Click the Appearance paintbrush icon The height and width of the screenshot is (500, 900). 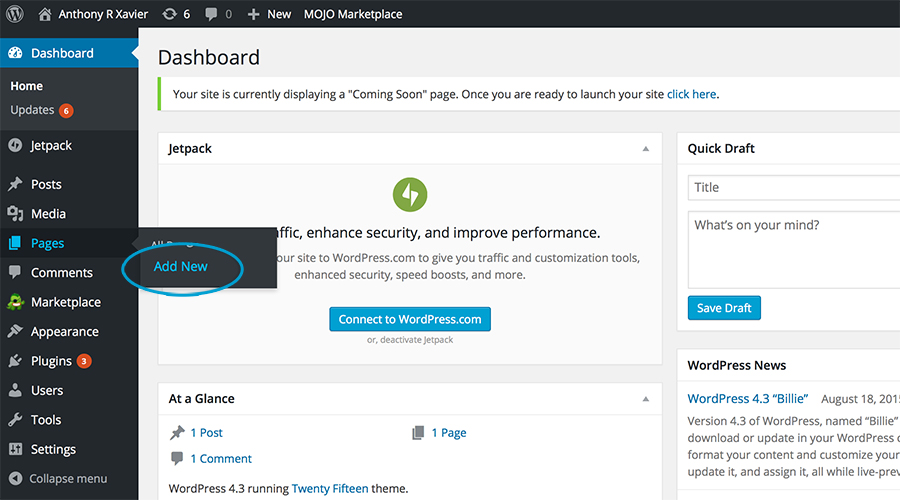tap(15, 331)
